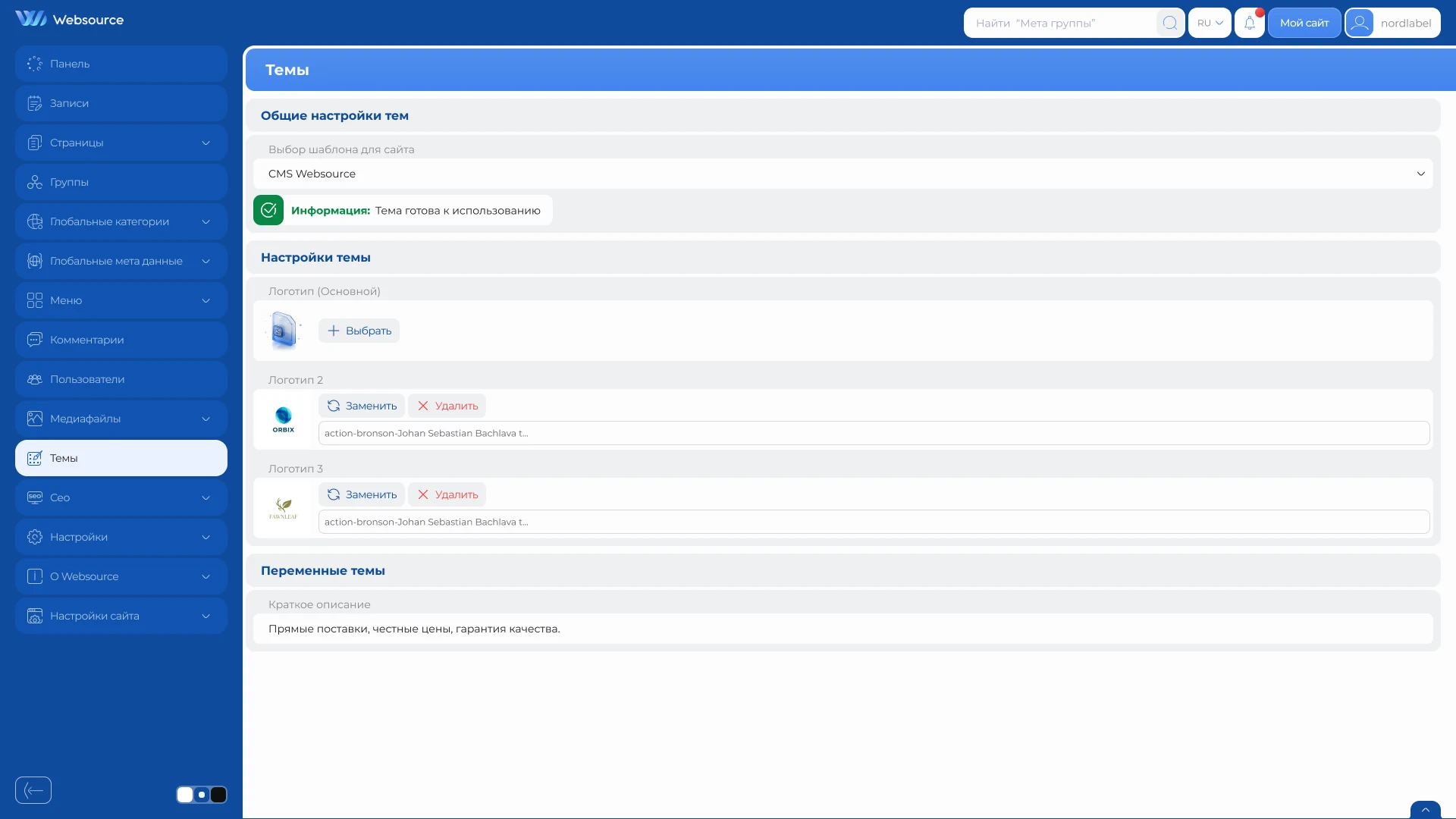Select the light theme swatch
This screenshot has width=1456, height=819.
click(185, 795)
